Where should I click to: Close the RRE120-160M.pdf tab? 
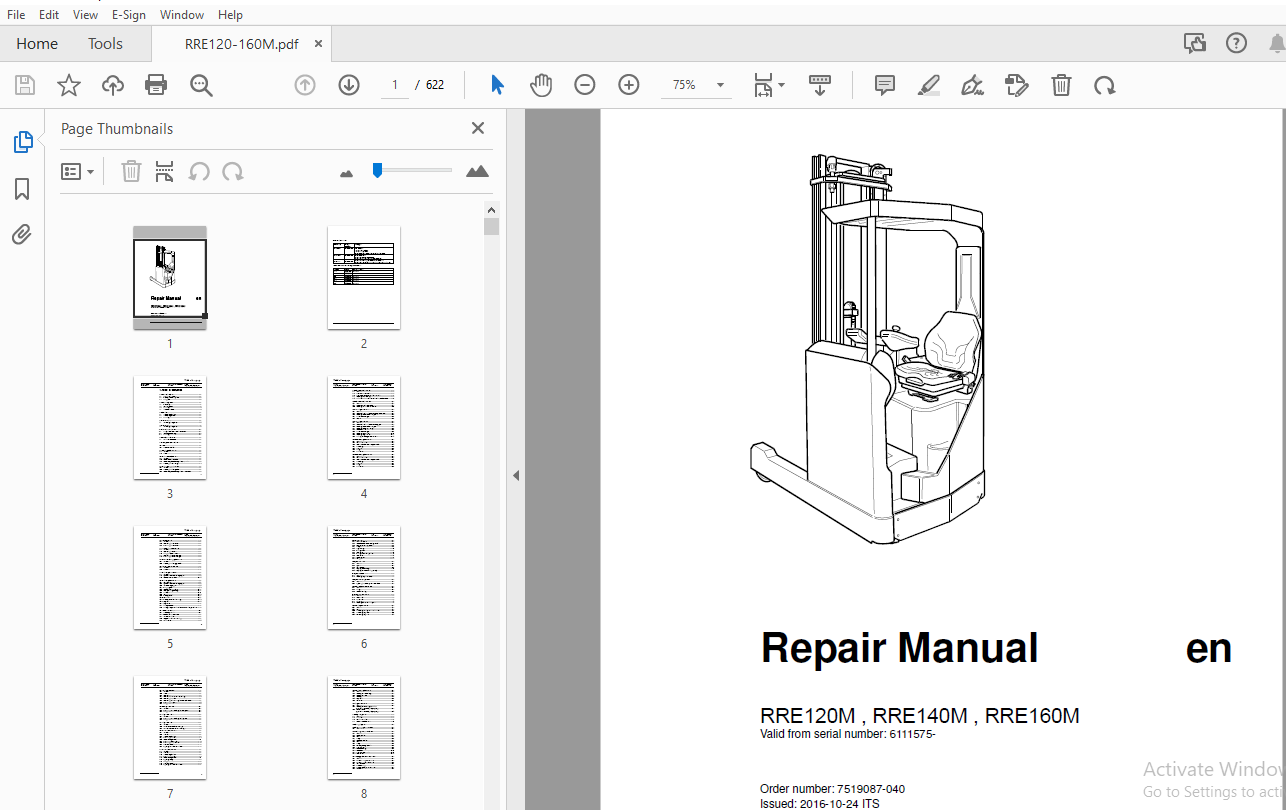click(318, 44)
